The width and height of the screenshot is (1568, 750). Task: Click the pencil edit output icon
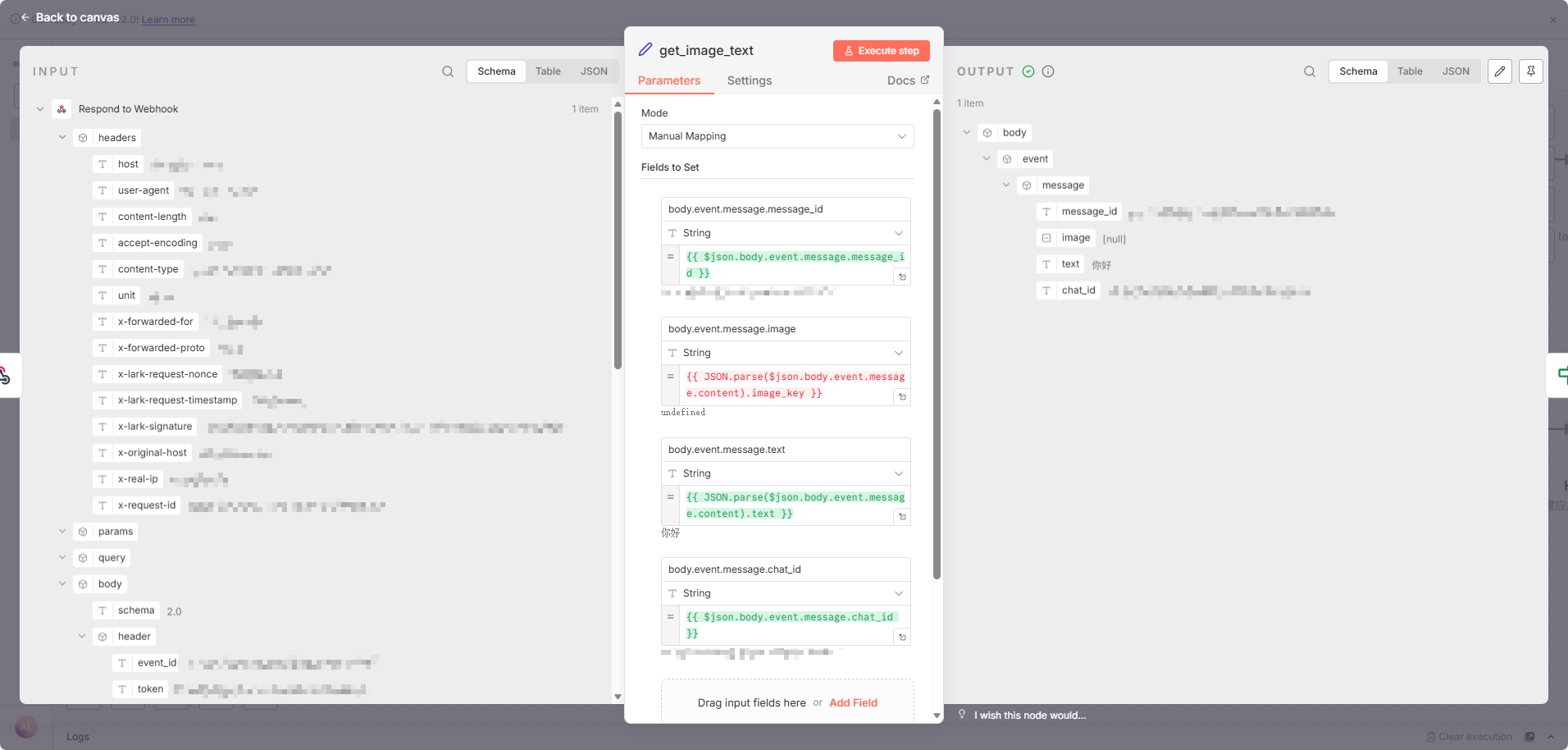point(1500,71)
